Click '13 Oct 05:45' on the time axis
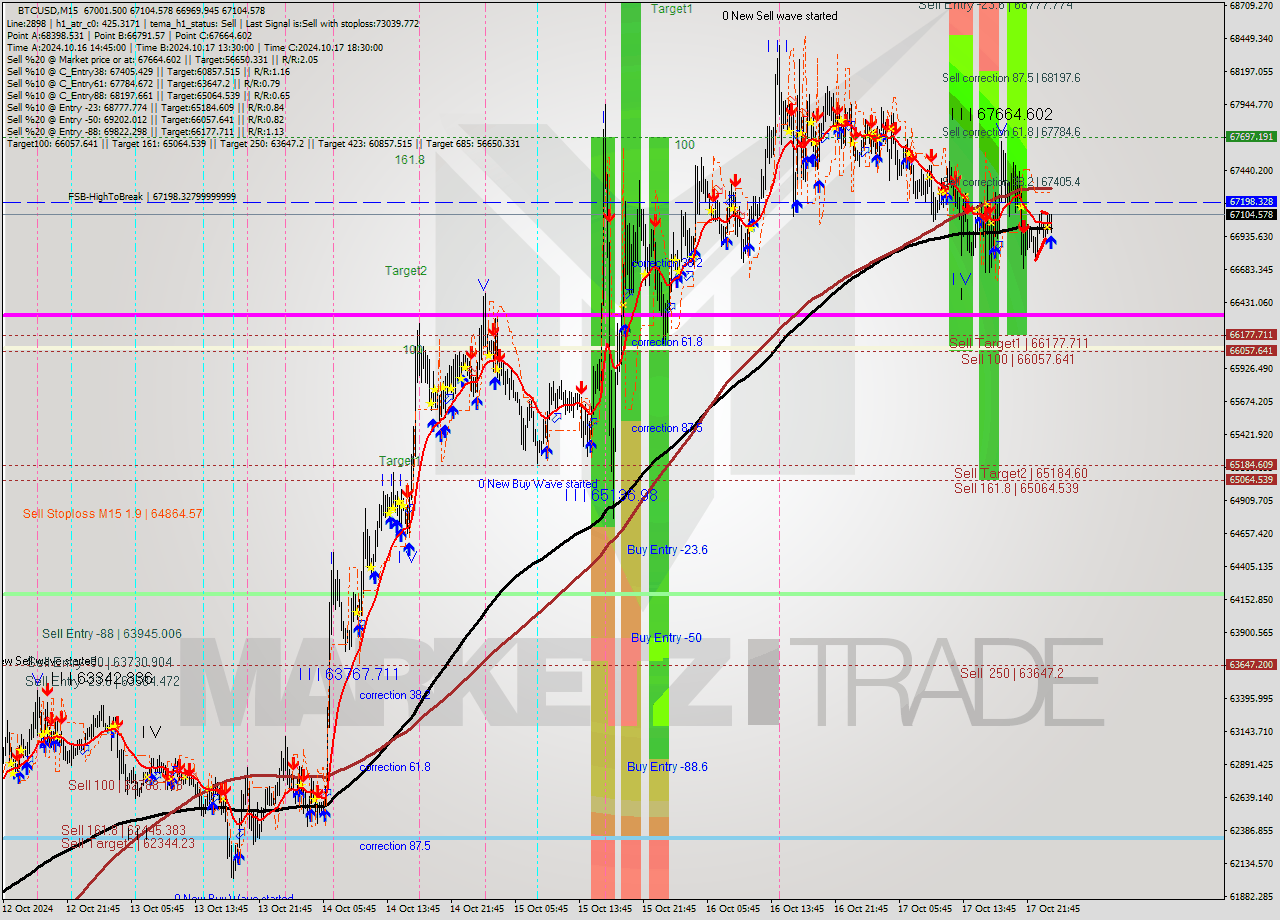This screenshot has height=920, width=1280. coord(158,909)
